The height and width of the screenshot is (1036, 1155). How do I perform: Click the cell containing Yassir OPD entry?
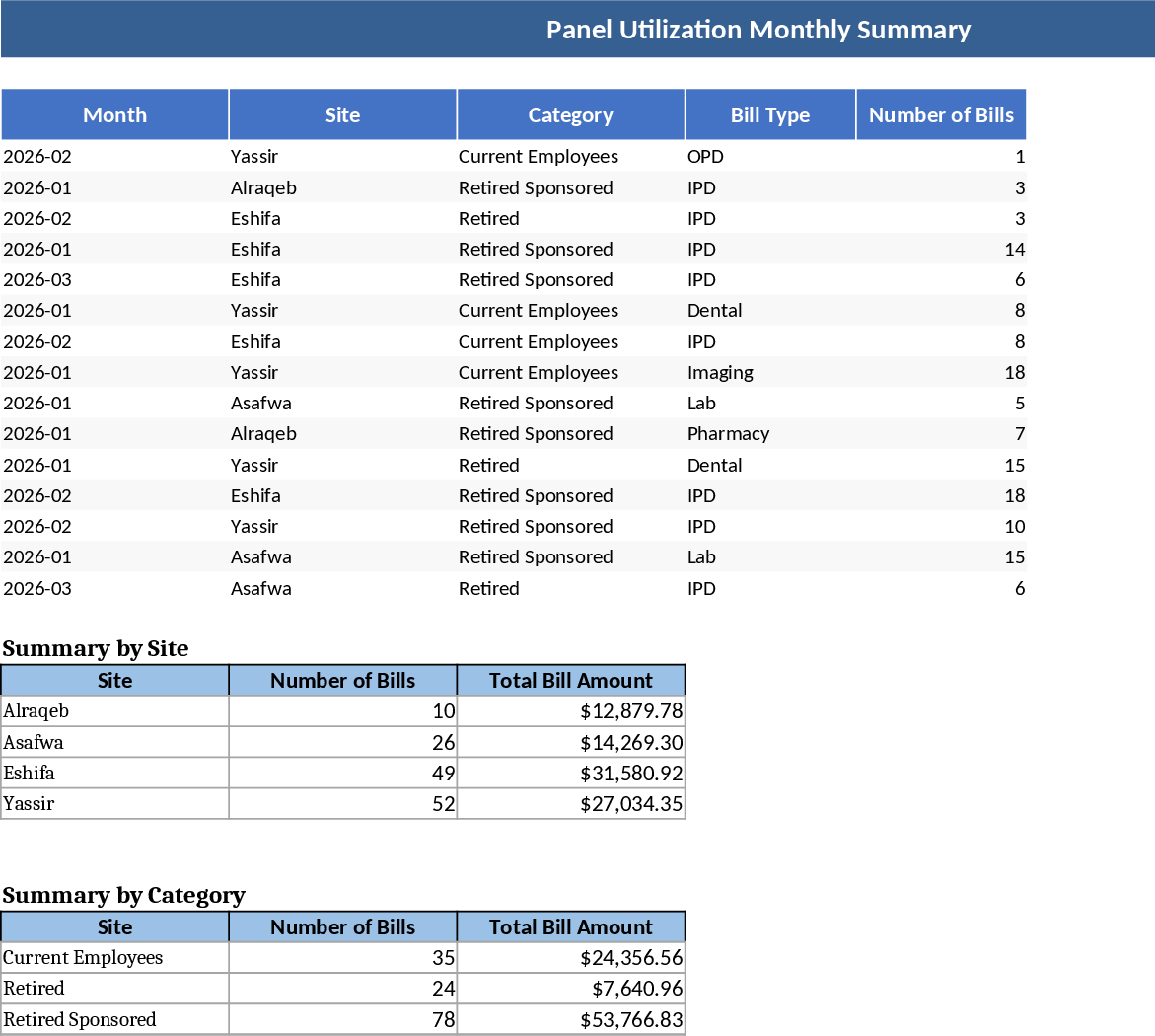point(702,156)
